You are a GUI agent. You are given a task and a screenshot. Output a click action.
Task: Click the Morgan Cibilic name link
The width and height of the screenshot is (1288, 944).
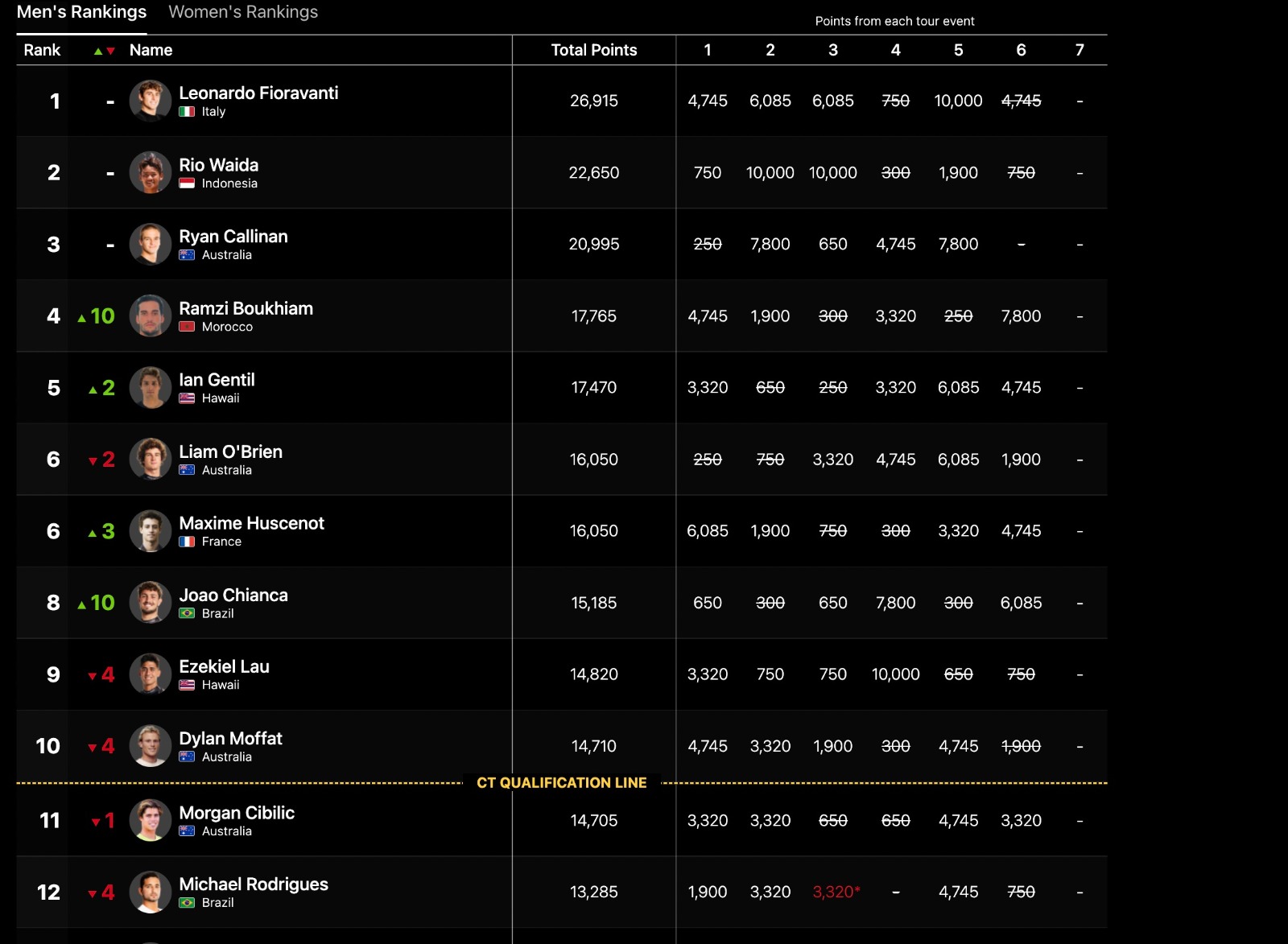(237, 813)
